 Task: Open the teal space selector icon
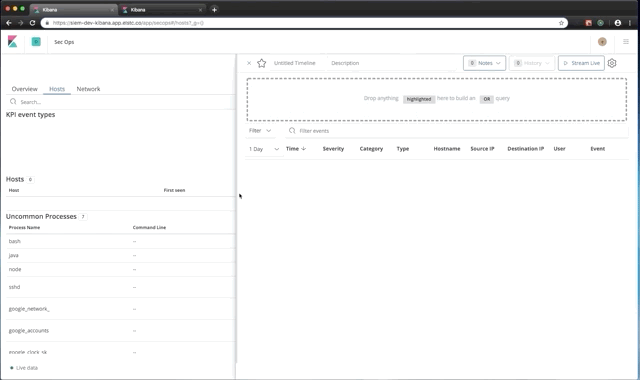[x=36, y=41]
